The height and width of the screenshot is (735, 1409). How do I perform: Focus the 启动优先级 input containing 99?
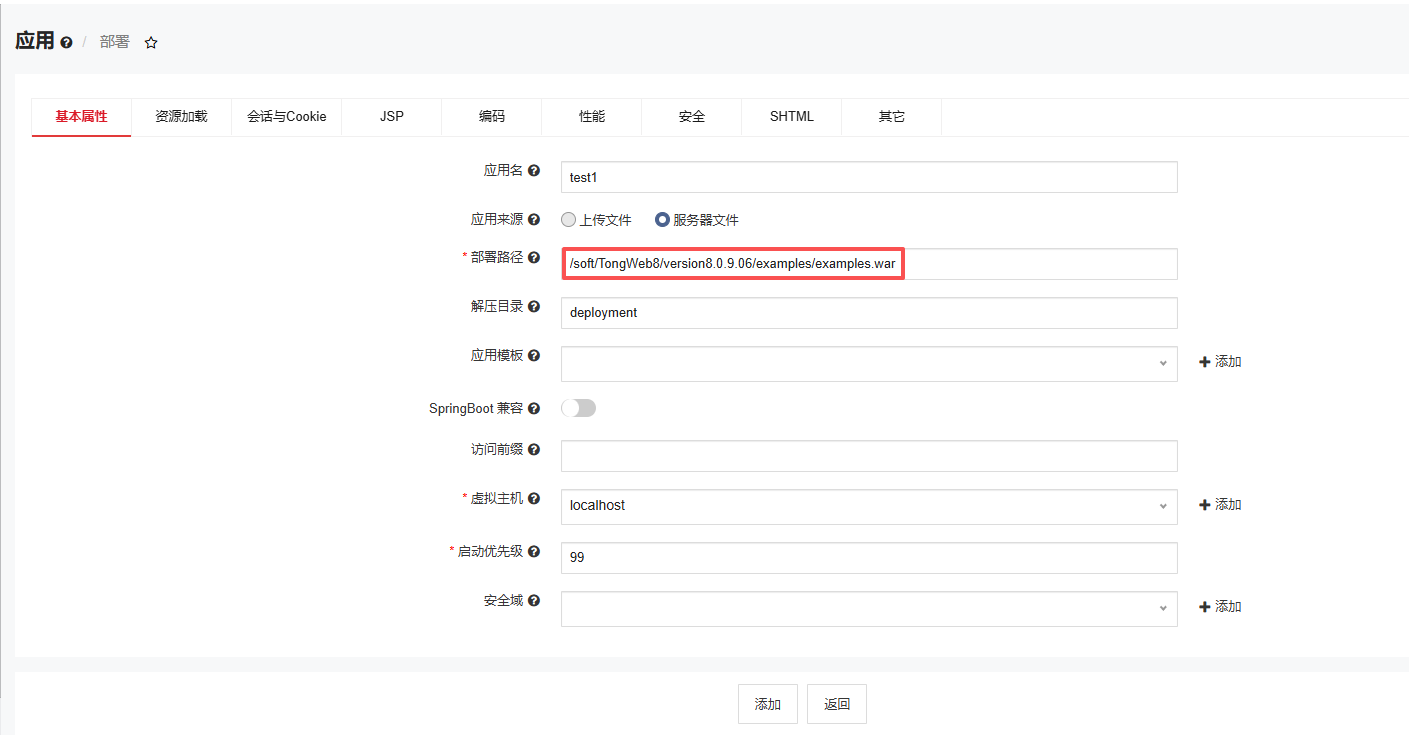pos(869,558)
